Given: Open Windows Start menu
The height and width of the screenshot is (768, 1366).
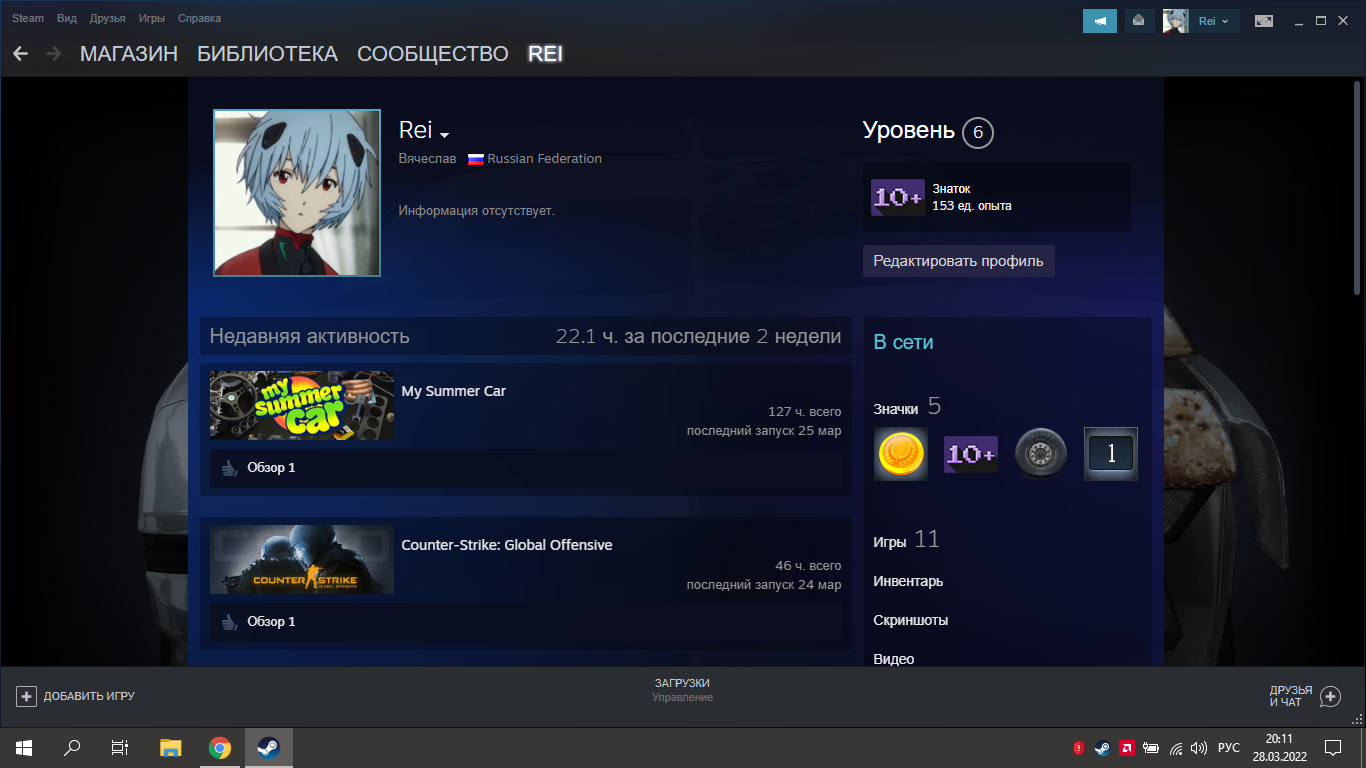Looking at the screenshot, I should (24, 747).
